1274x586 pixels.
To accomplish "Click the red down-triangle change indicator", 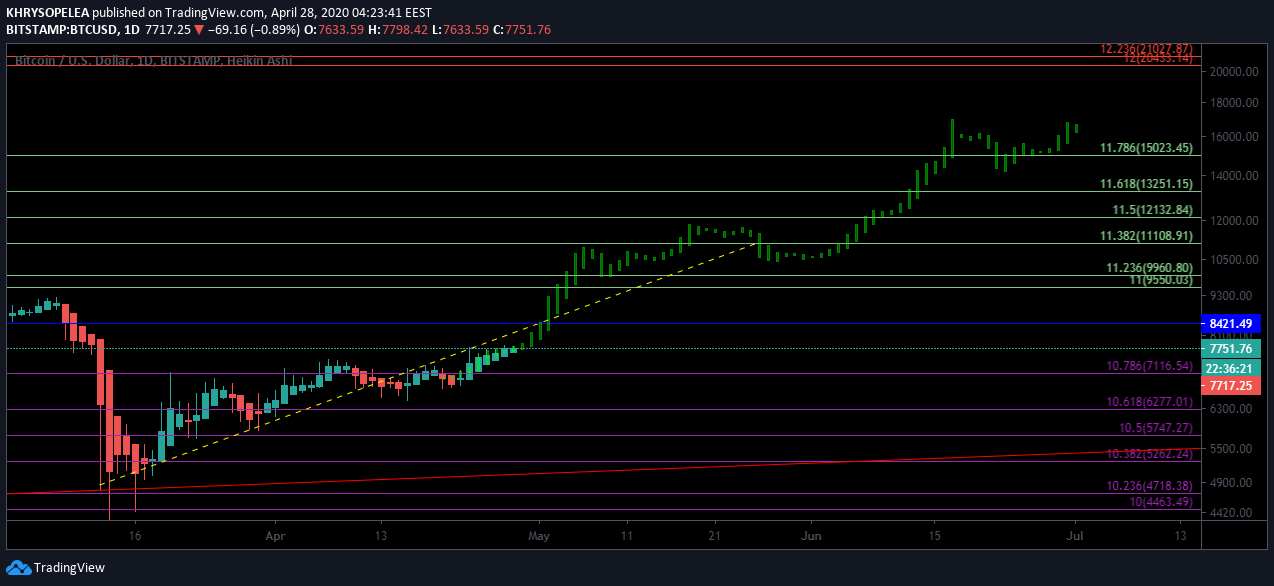I will (x=199, y=30).
